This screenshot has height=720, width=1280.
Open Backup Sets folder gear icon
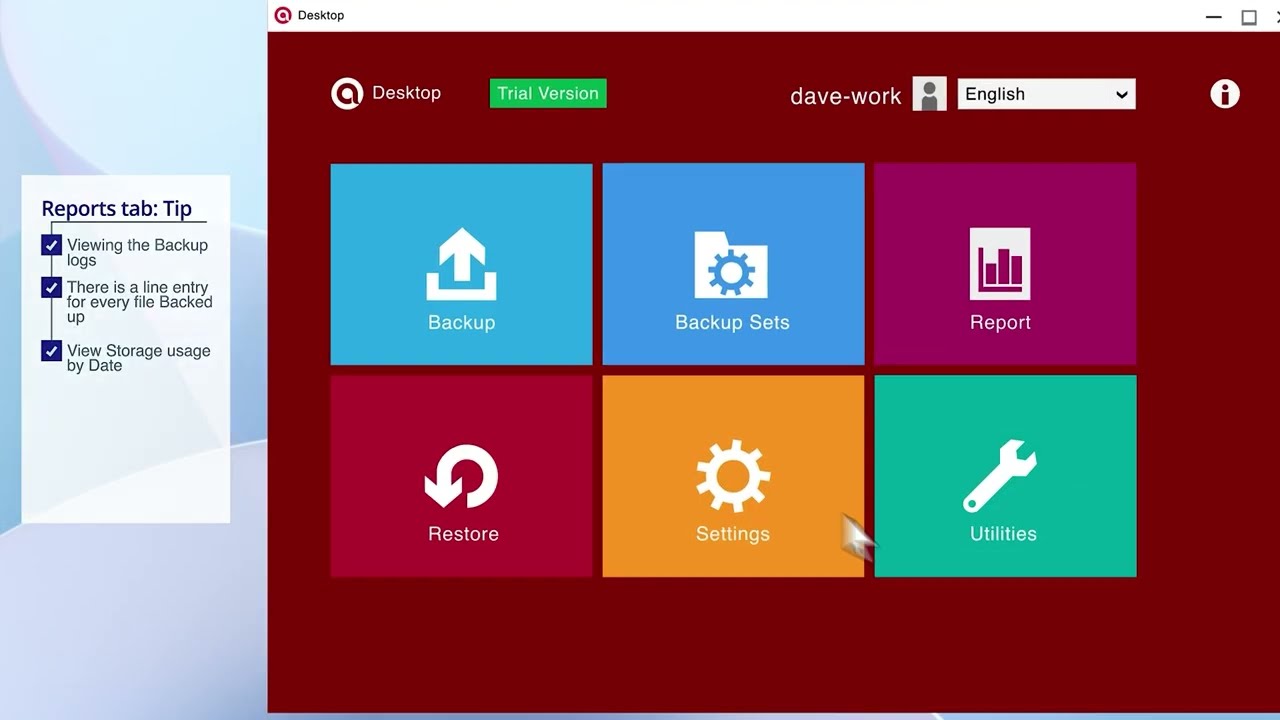[x=732, y=266]
